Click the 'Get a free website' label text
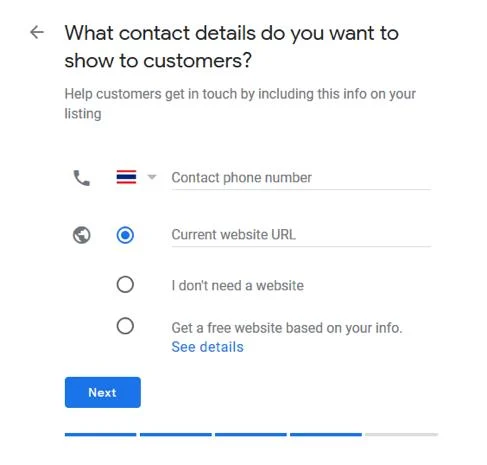The width and height of the screenshot is (487, 465). tap(287, 328)
